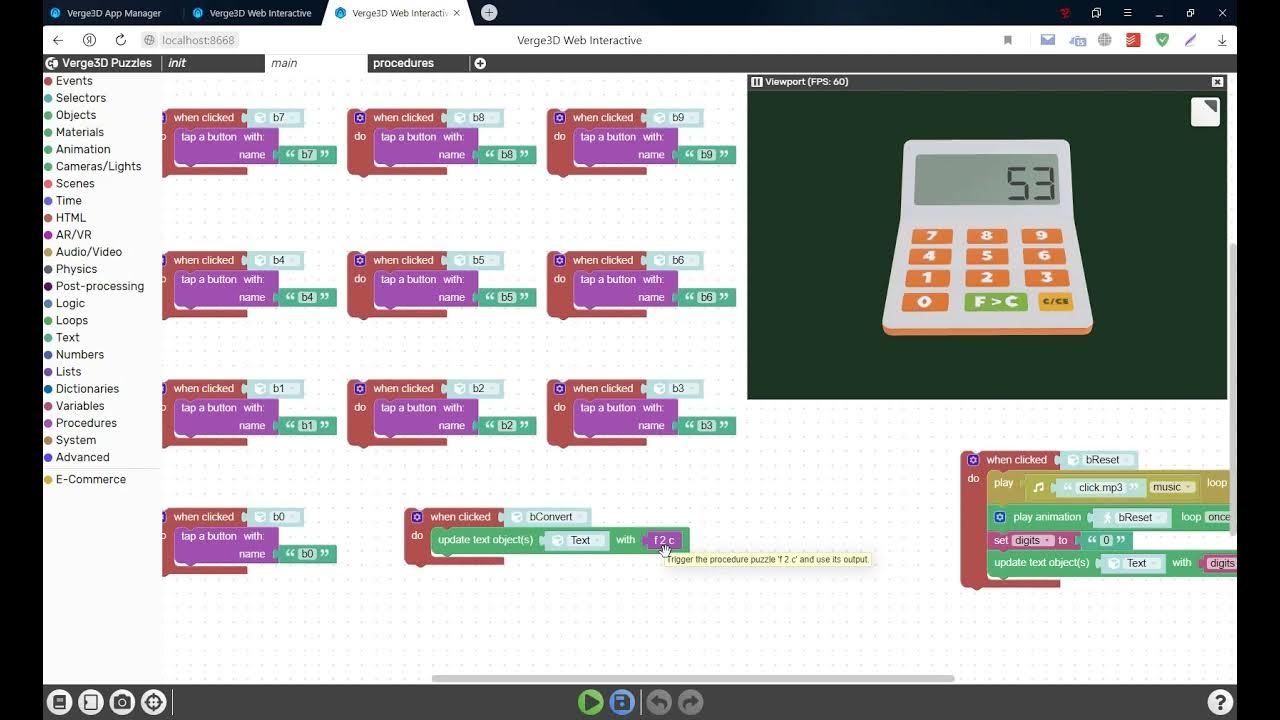The width and height of the screenshot is (1280, 720).
Task: Click the horizontal workspace scrollbar
Action: [693, 679]
